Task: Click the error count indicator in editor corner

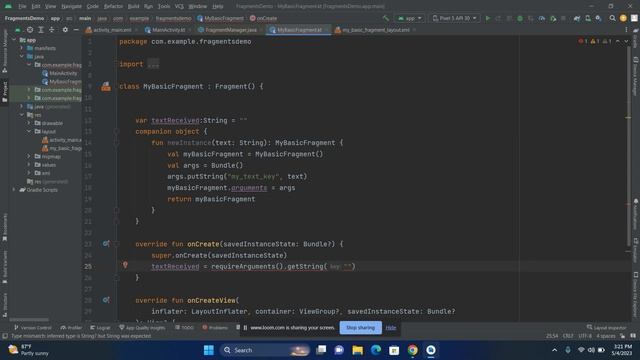Action: point(582,41)
